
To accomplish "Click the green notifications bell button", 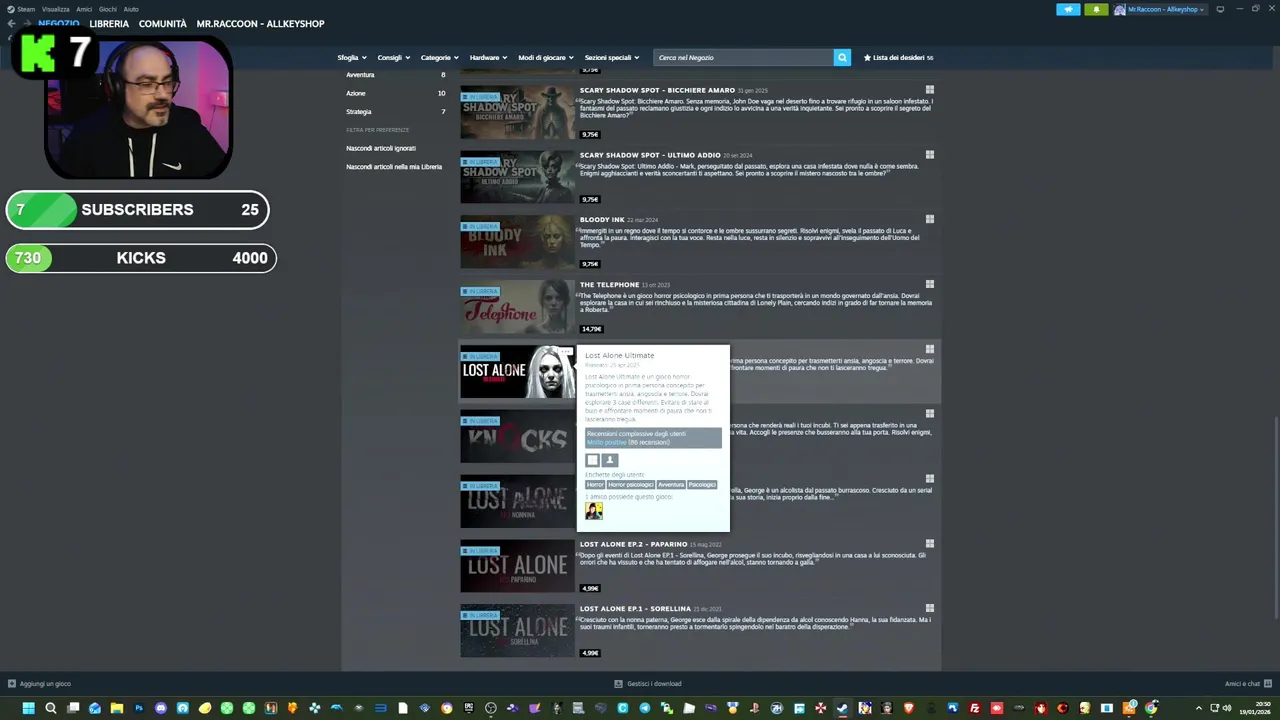I will (1096, 9).
